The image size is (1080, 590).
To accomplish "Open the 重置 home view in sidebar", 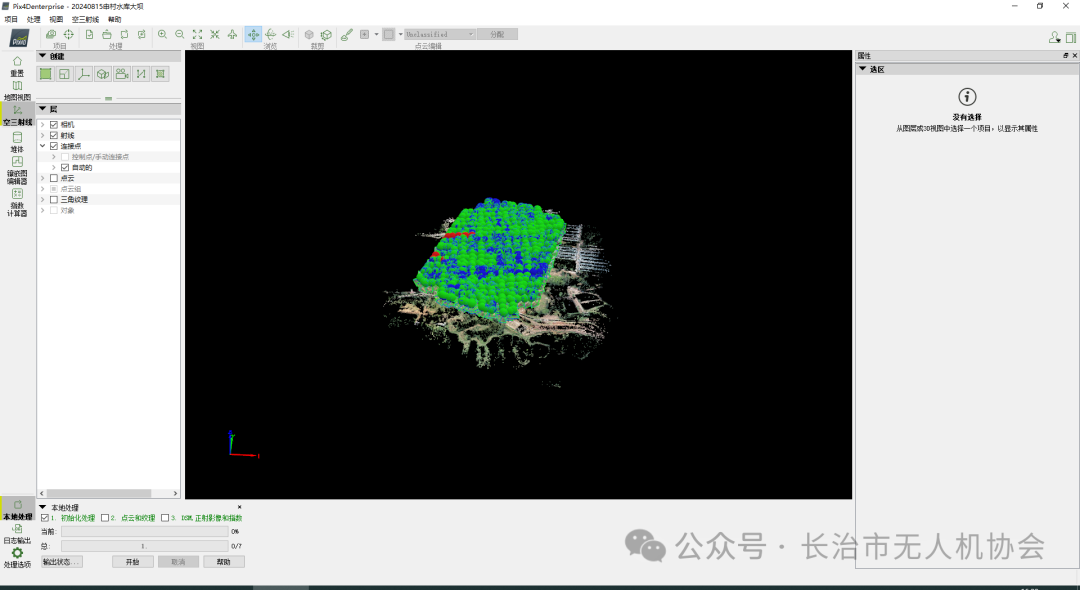I will [17, 66].
